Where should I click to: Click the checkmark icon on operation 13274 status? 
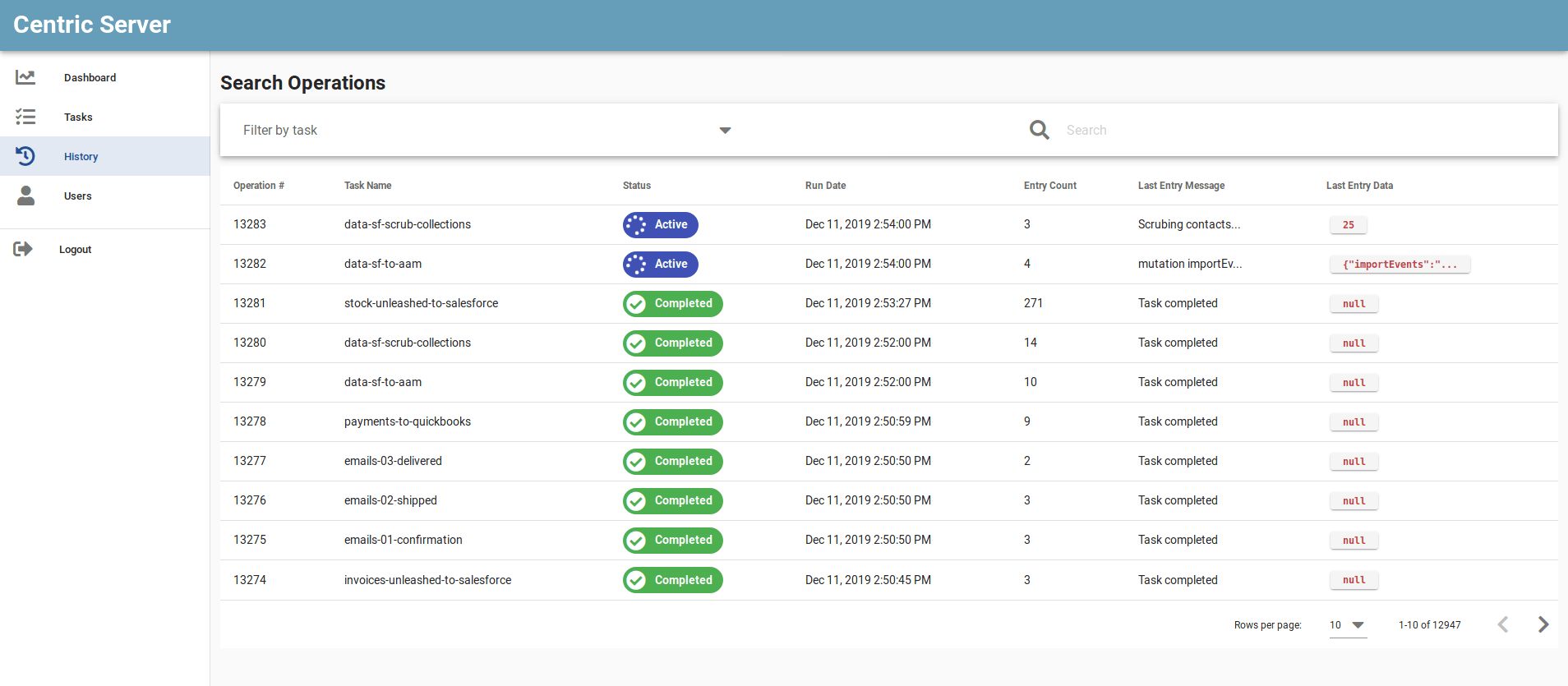(x=635, y=580)
